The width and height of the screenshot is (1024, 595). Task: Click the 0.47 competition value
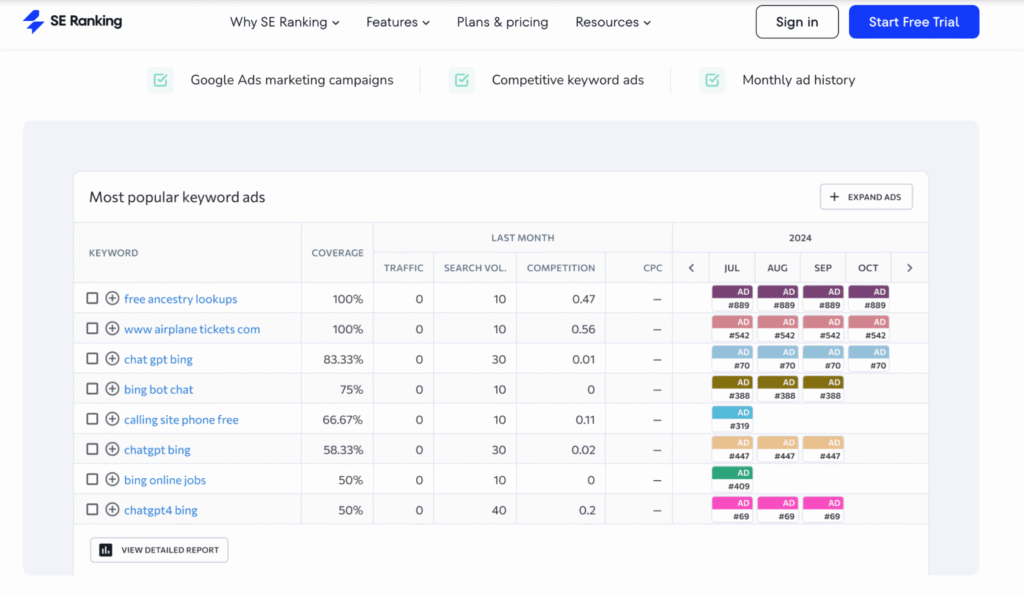[583, 299]
